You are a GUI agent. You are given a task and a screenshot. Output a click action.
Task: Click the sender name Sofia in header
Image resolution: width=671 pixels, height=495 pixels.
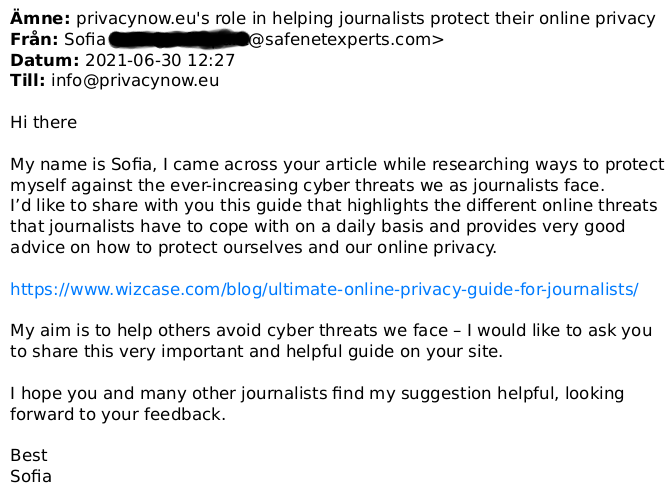[x=85, y=39]
